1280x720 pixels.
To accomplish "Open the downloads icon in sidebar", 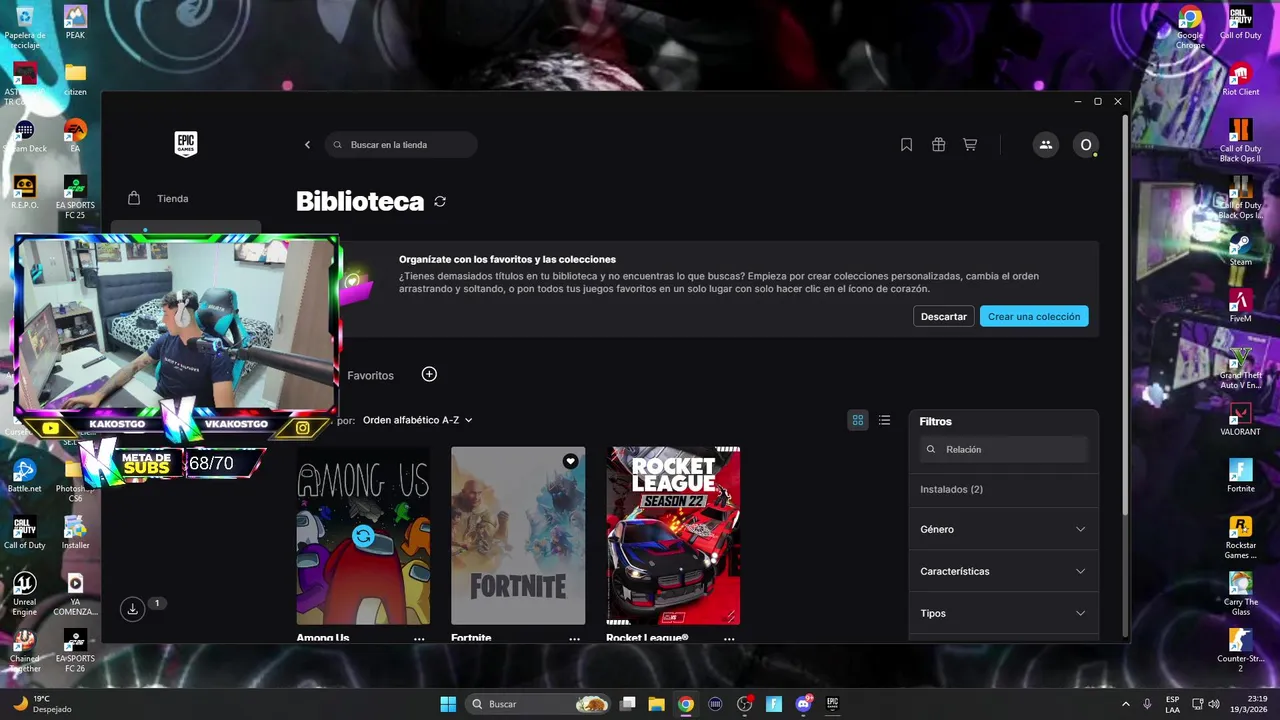I will 132,608.
